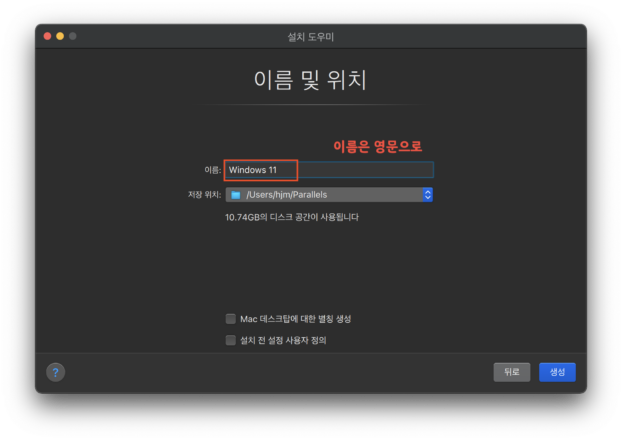Click the 이름 및 위치 heading
The width and height of the screenshot is (622, 440).
point(310,79)
